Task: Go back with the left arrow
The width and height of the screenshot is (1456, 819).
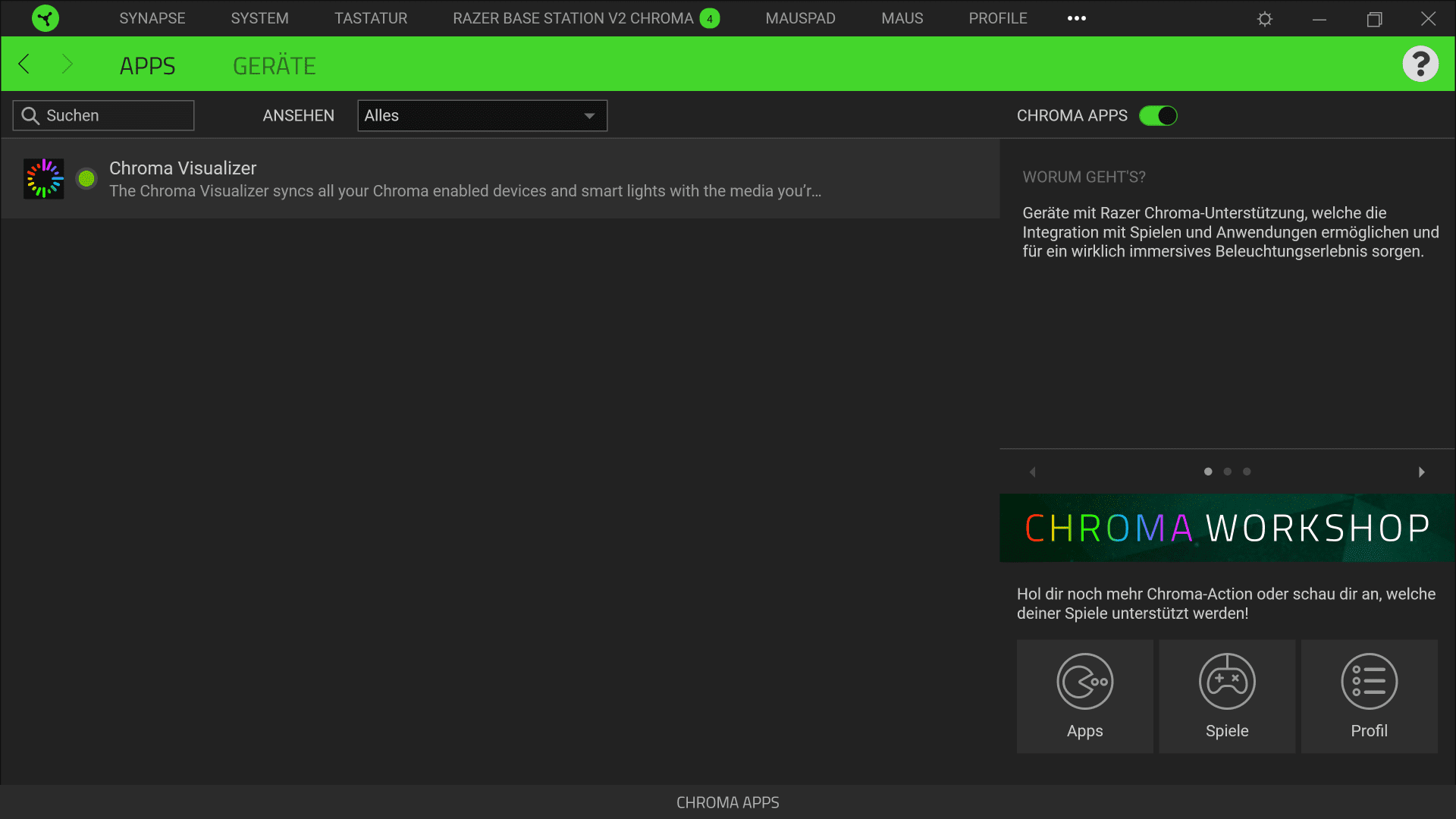Action: (24, 64)
